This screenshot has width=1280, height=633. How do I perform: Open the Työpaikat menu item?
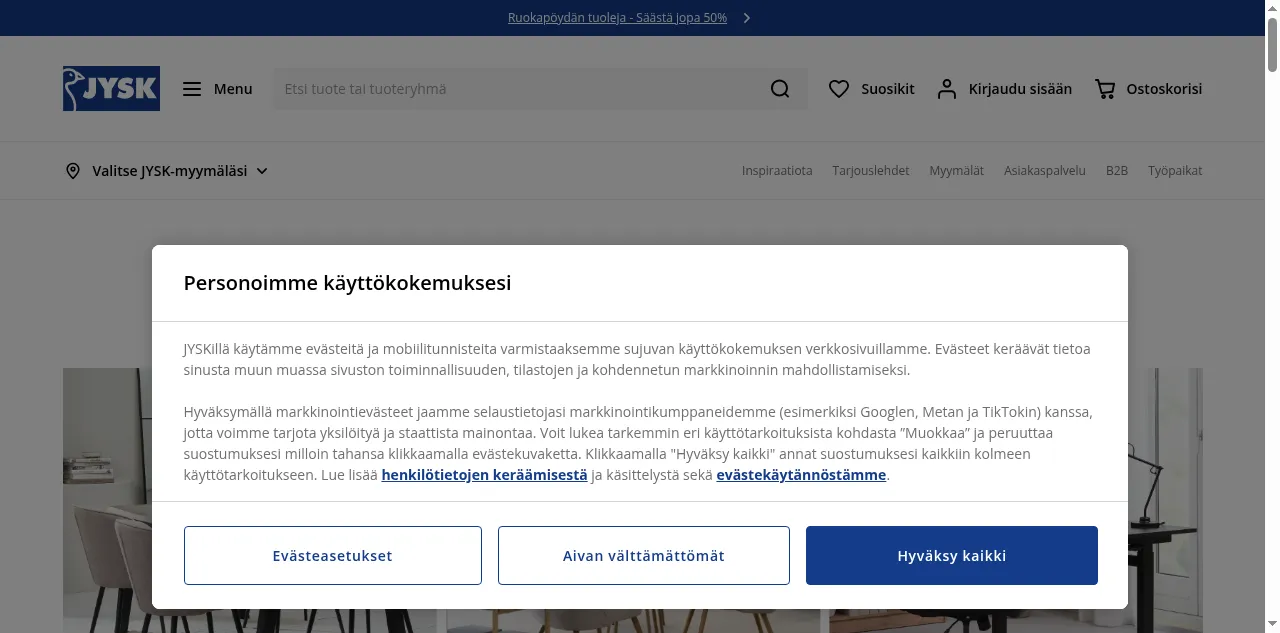click(1175, 171)
